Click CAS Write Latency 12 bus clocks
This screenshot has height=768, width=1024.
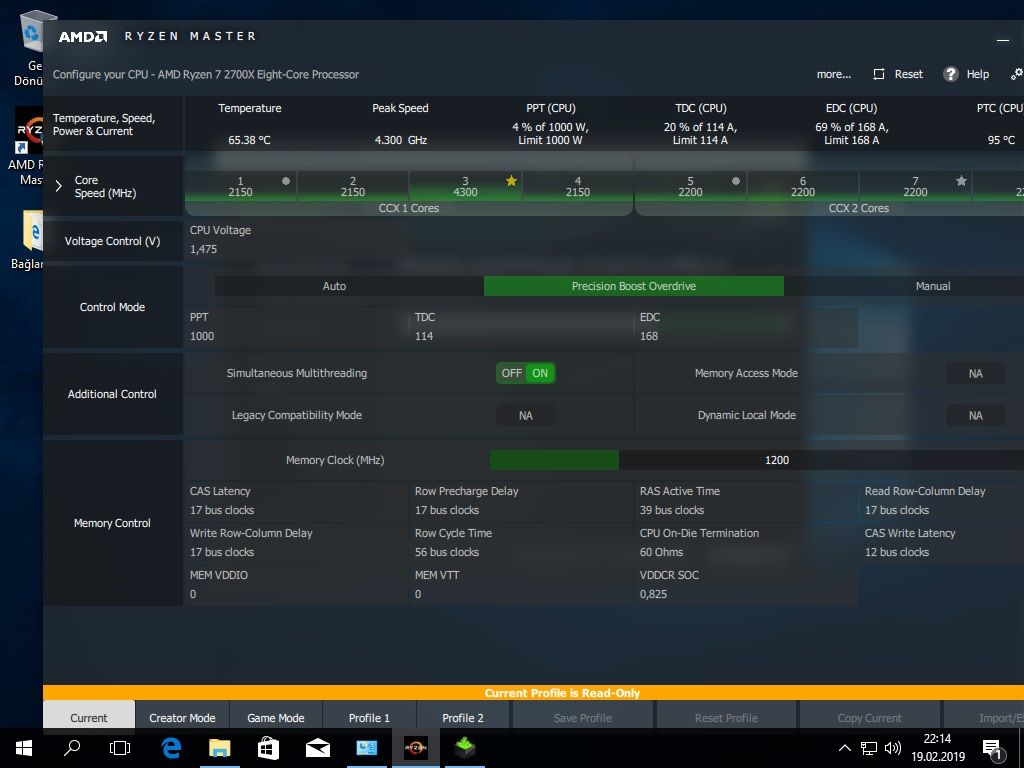[x=897, y=552]
